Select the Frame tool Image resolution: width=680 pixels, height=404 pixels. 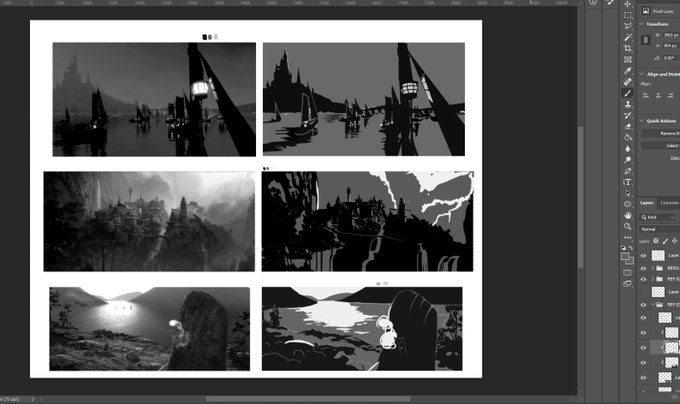[628, 59]
